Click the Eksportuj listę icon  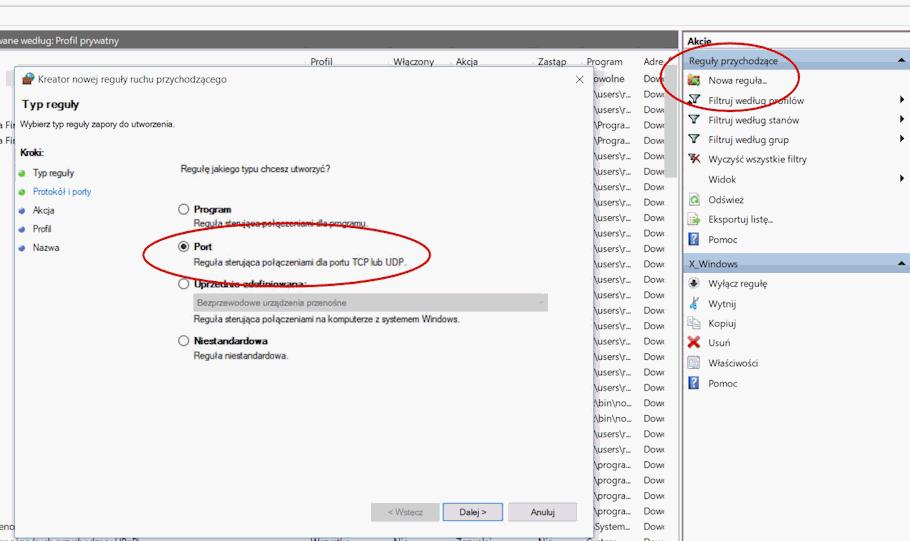(694, 219)
